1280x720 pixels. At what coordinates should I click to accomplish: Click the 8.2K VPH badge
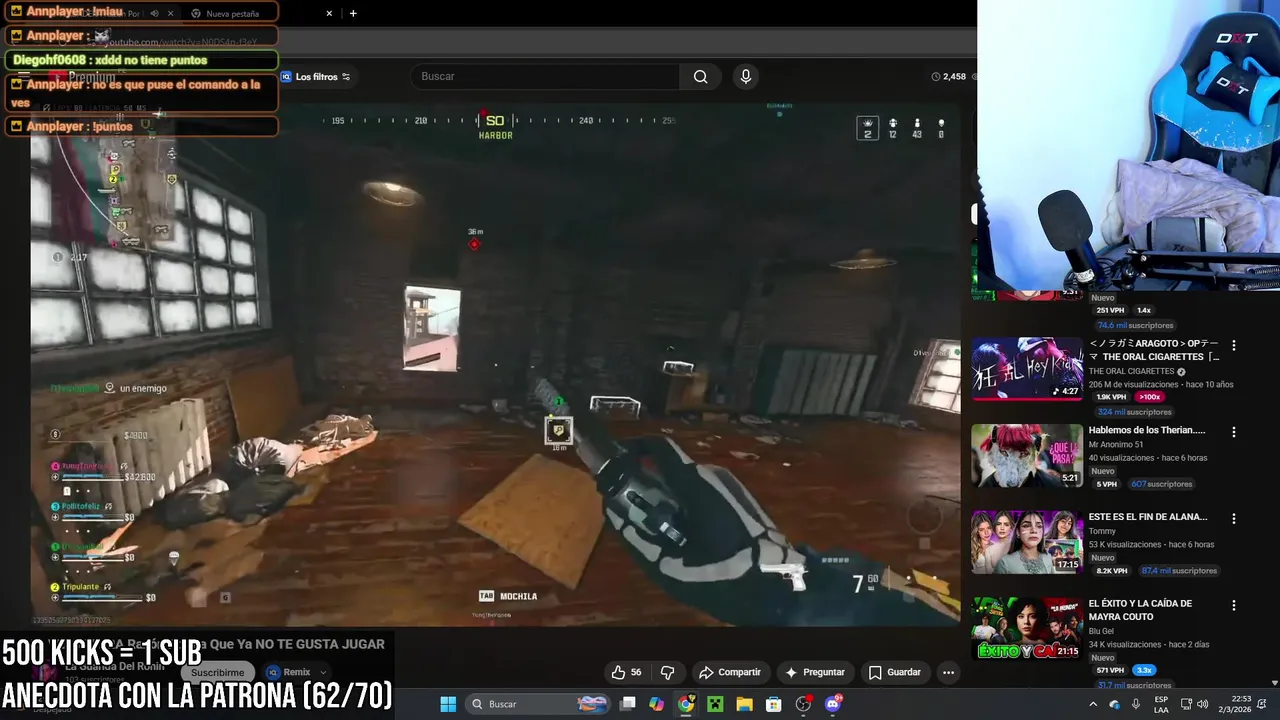pyautogui.click(x=1112, y=571)
